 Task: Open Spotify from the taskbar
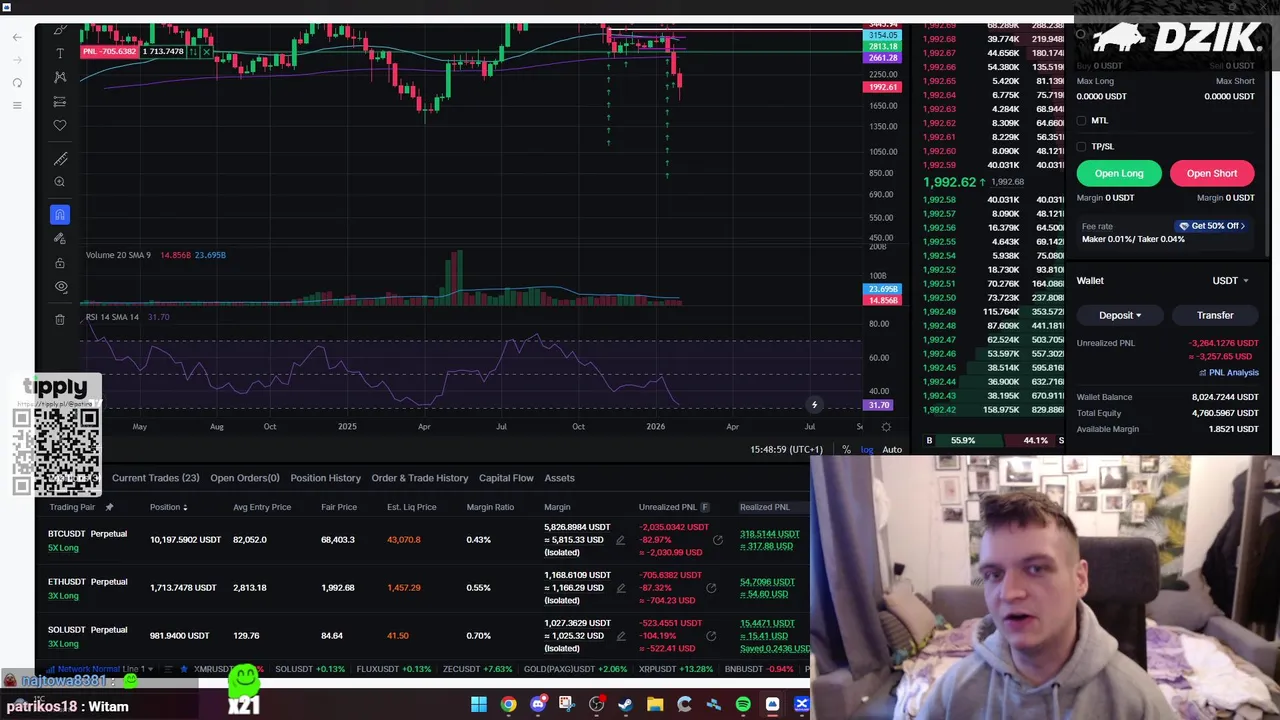click(x=743, y=705)
